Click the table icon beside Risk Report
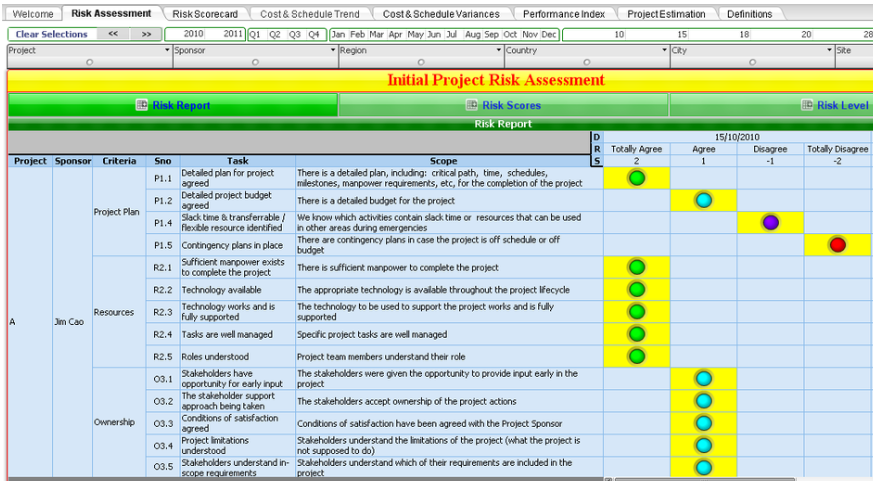The width and height of the screenshot is (873, 481). [x=142, y=105]
